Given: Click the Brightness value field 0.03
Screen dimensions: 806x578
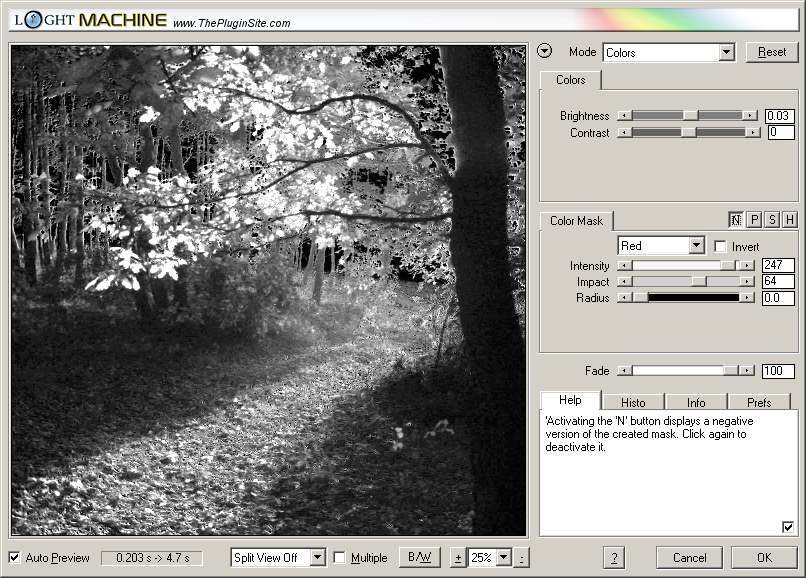Looking at the screenshot, I should [x=779, y=116].
